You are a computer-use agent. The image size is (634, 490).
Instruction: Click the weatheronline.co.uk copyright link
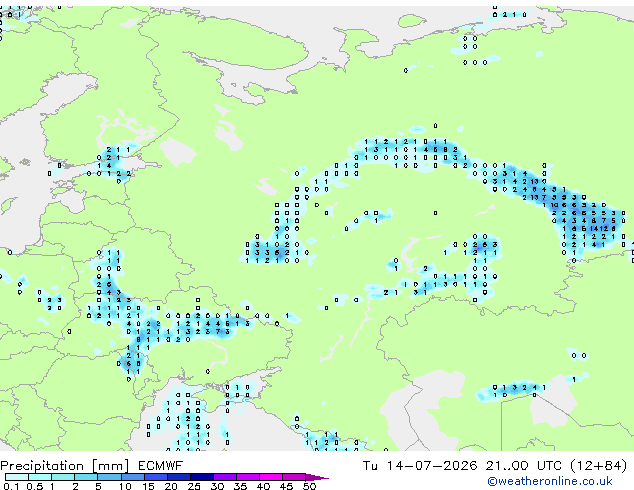tap(550, 481)
